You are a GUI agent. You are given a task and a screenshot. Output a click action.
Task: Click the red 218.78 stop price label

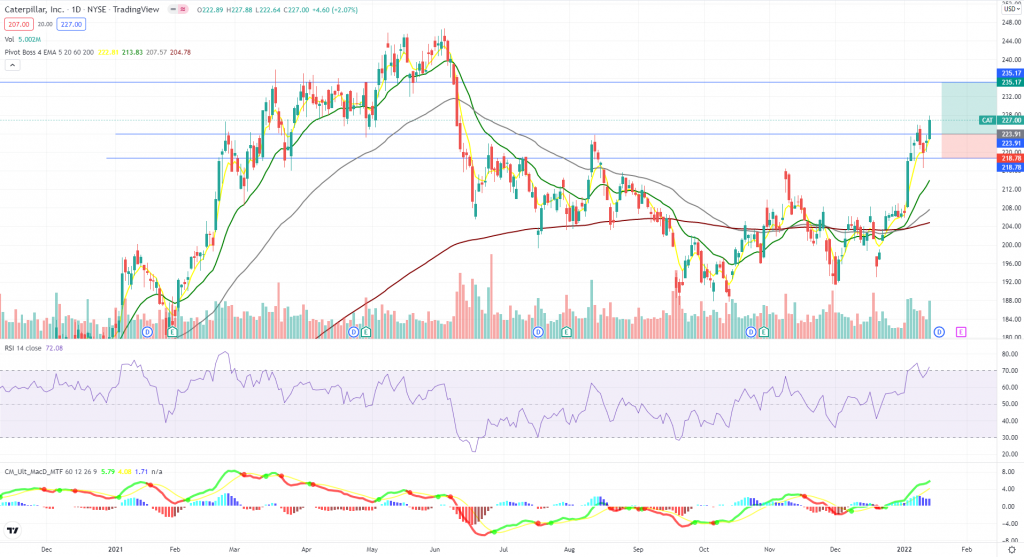pyautogui.click(x=1011, y=159)
